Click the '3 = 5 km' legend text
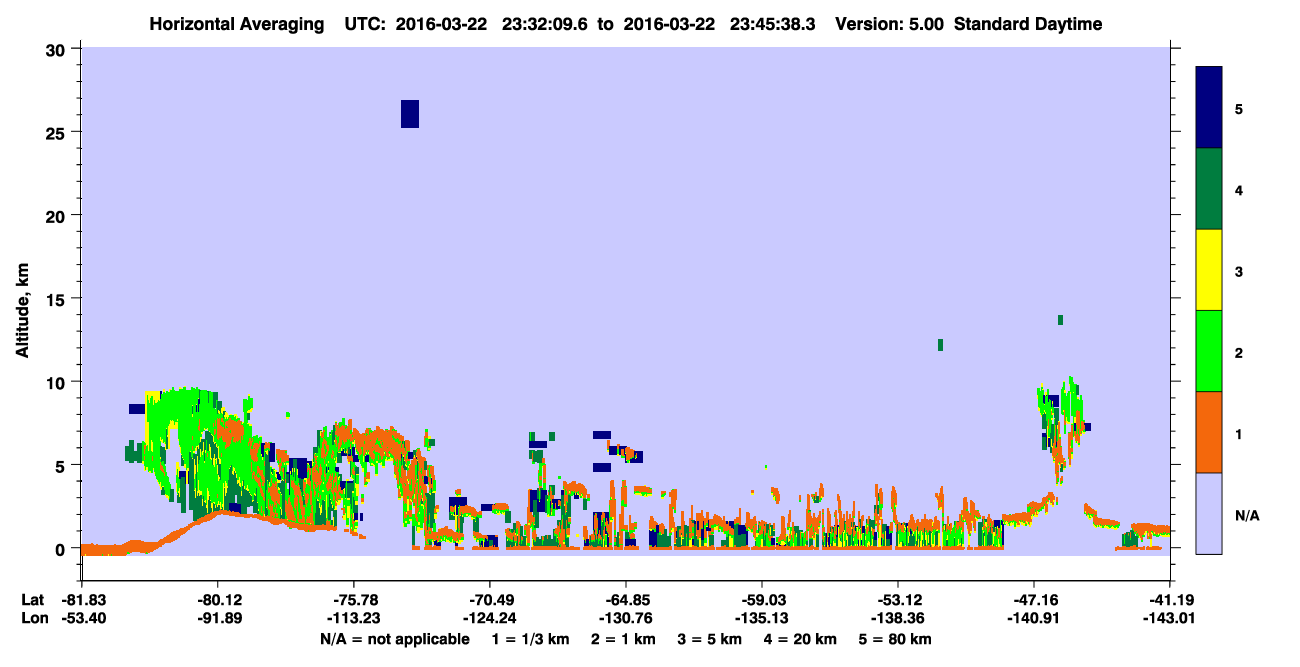 [x=708, y=639]
